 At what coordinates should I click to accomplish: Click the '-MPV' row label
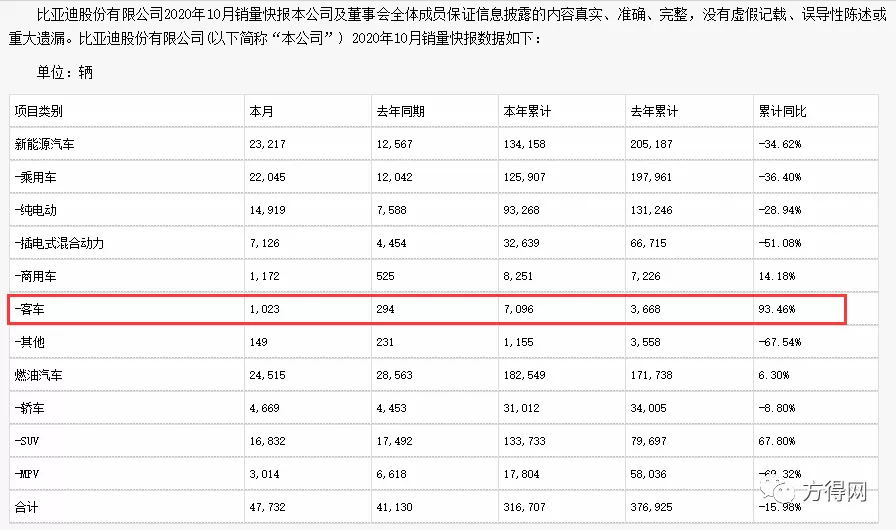point(27,474)
